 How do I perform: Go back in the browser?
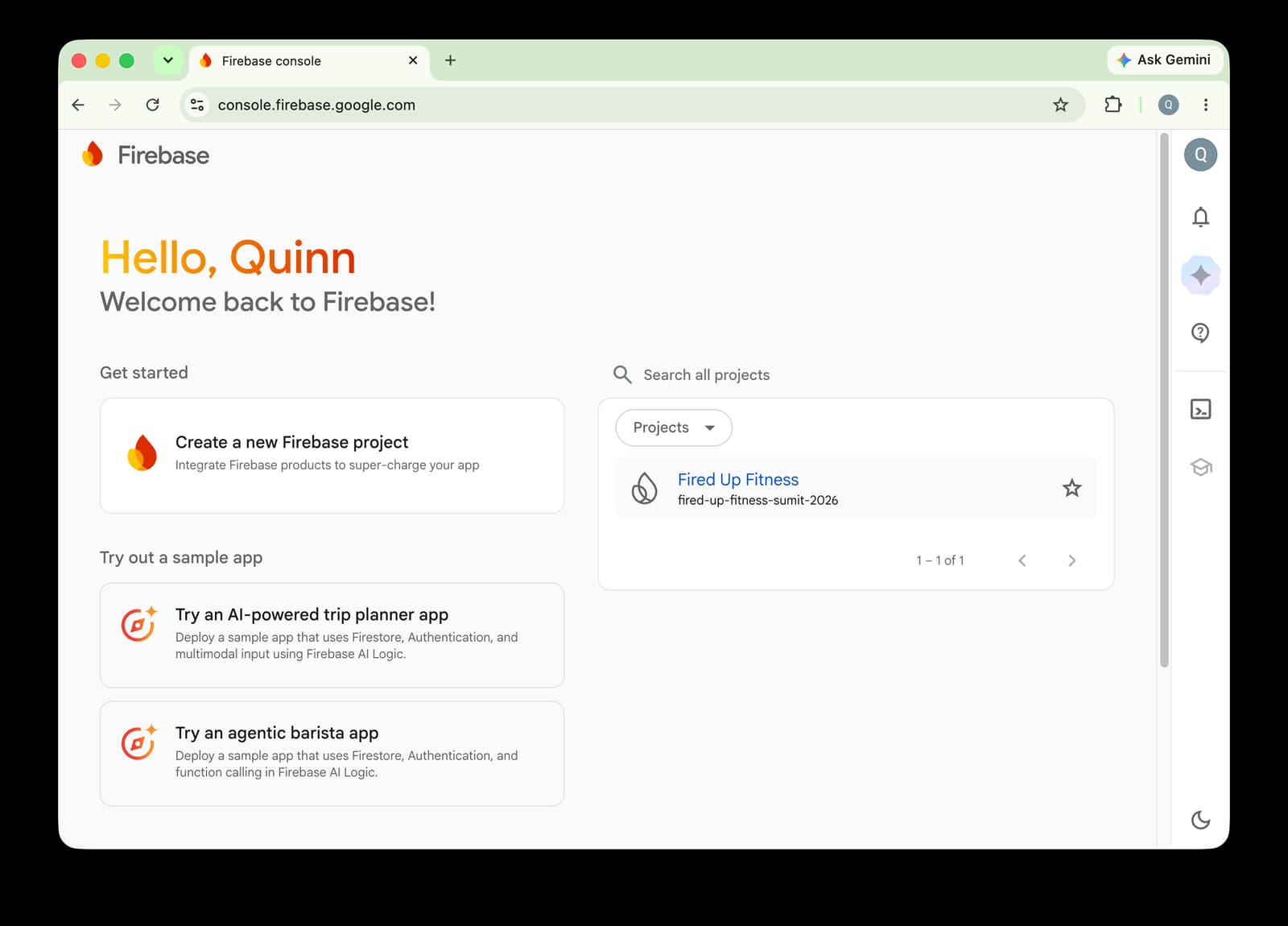click(78, 105)
